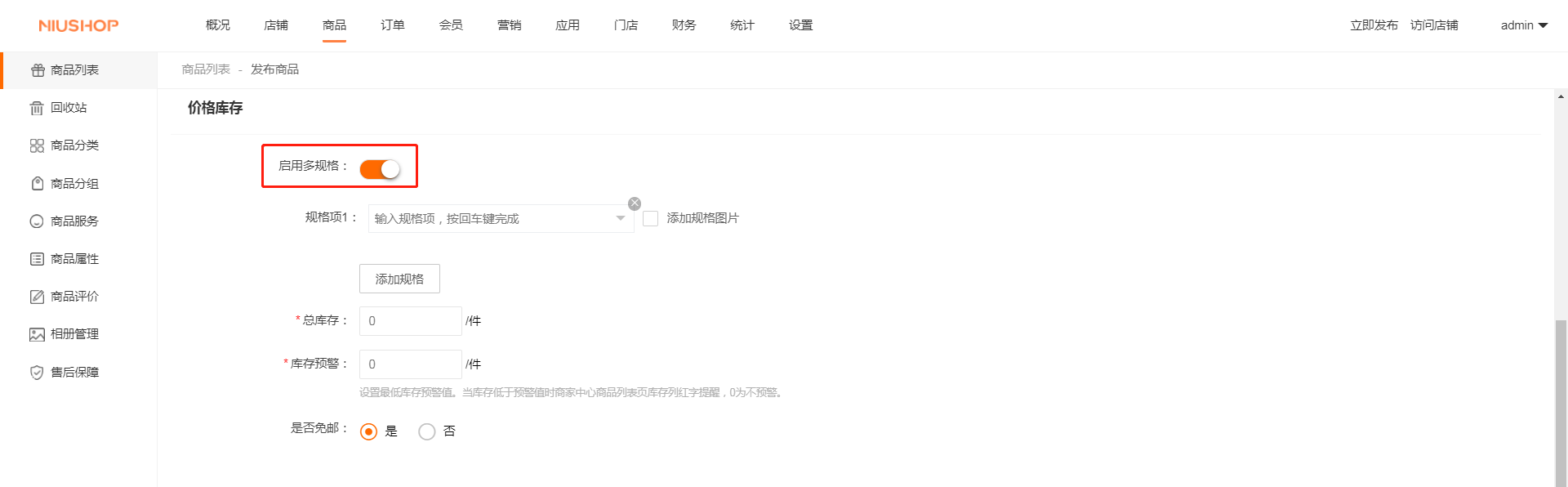Click the list icon beside 商品属性
1568x487 pixels.
point(37,259)
